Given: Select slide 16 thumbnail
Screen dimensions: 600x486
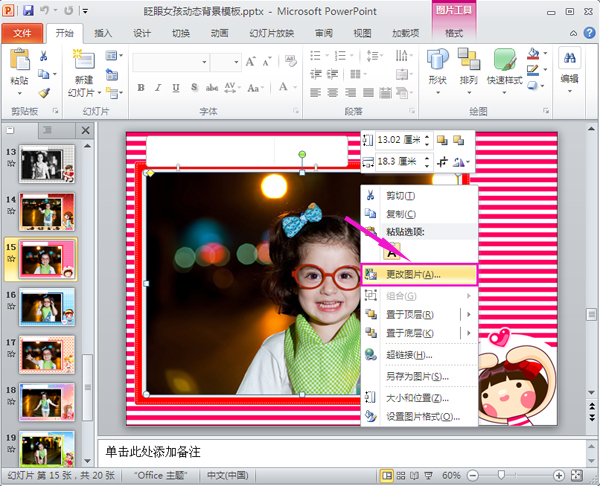Looking at the screenshot, I should pyautogui.click(x=47, y=307).
